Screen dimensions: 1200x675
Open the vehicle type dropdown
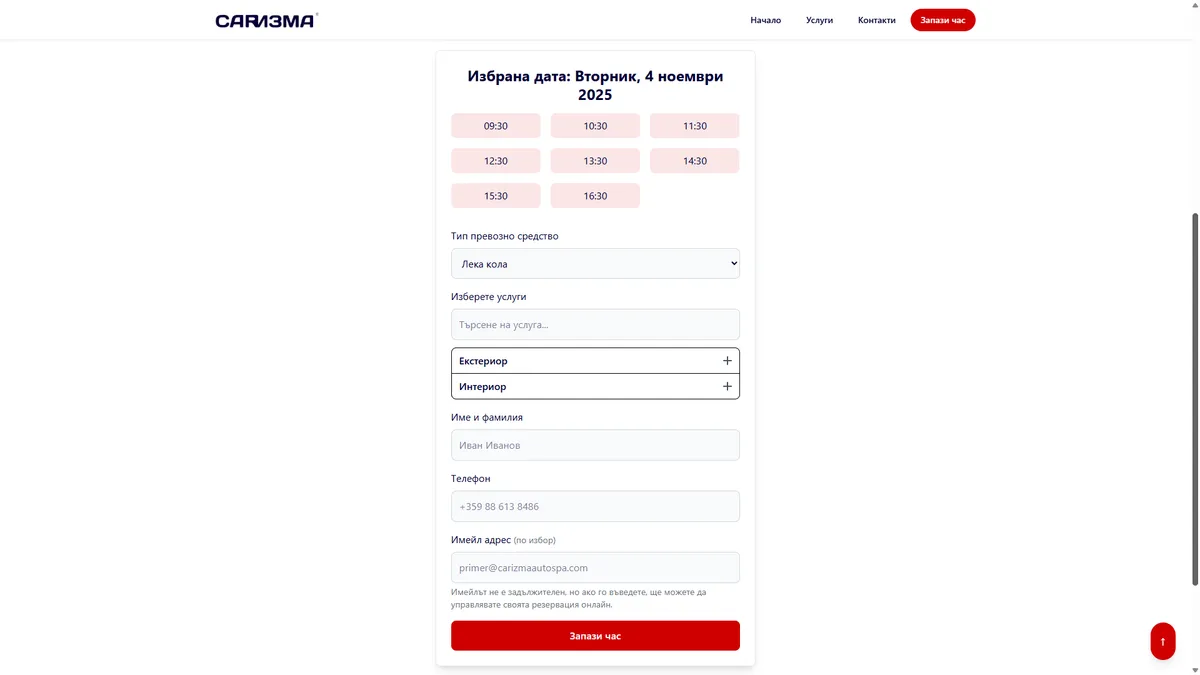coord(595,264)
